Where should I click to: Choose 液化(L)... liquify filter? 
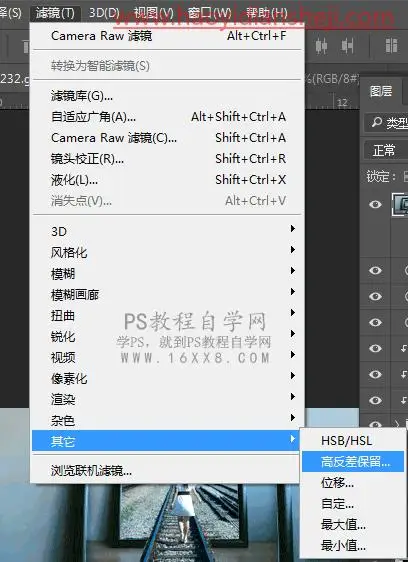167,180
